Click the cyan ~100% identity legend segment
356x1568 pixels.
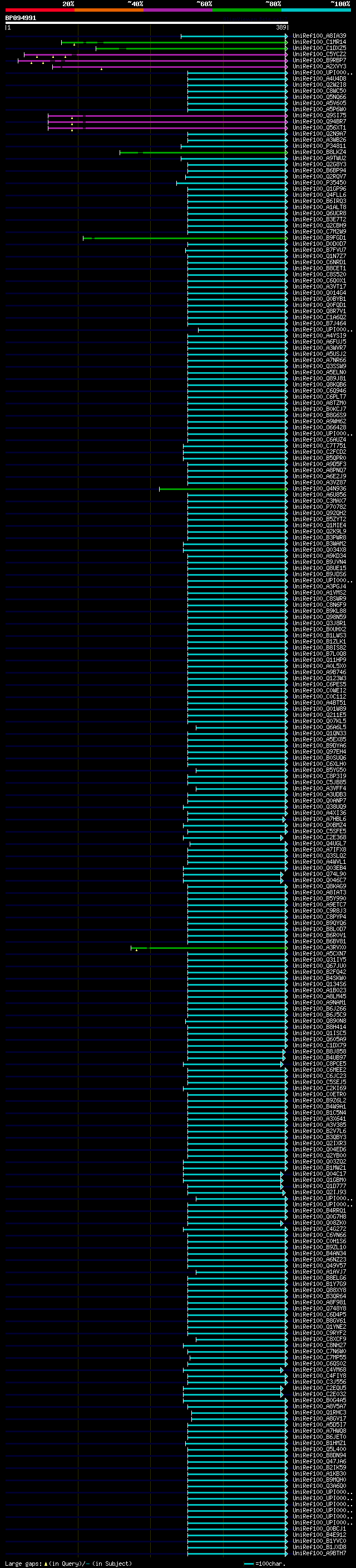click(x=316, y=10)
